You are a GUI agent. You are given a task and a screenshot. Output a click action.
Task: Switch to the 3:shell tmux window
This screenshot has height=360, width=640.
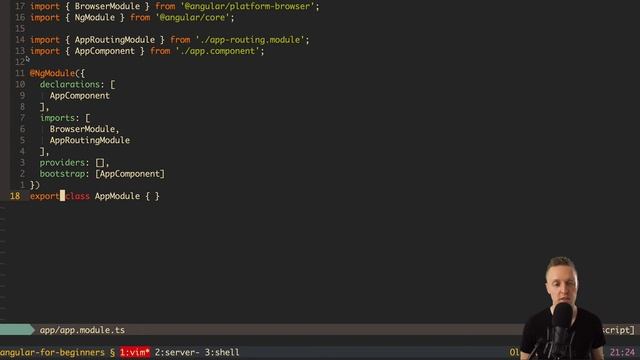tap(222, 352)
